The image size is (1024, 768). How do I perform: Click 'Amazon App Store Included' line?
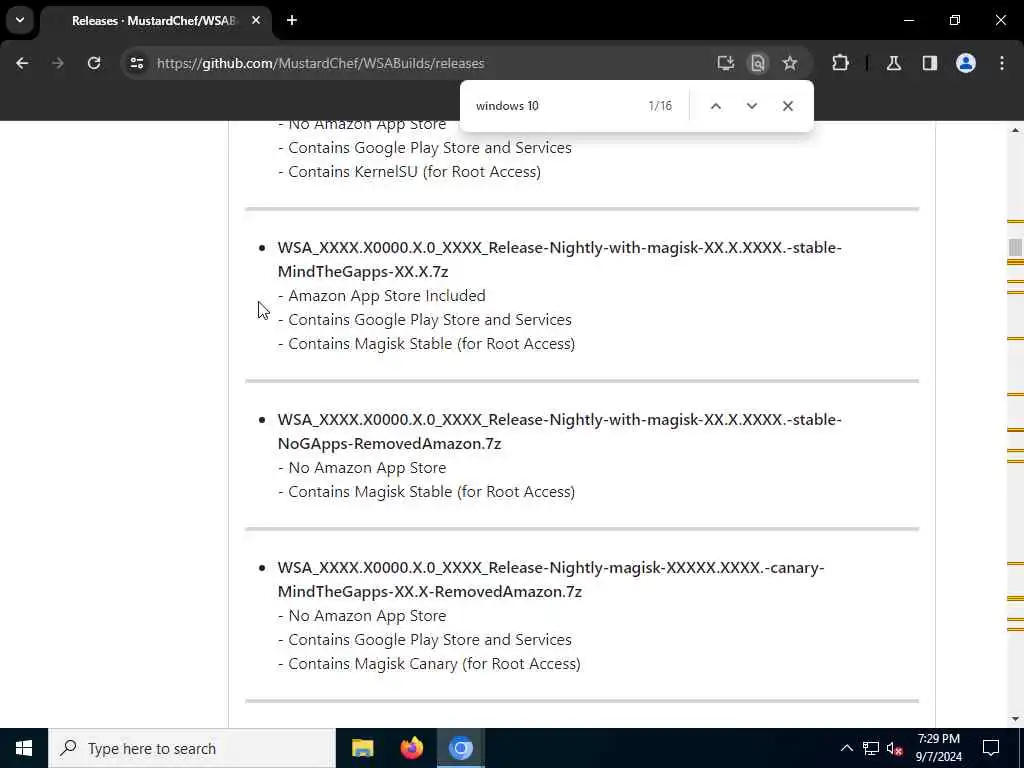[x=382, y=296]
